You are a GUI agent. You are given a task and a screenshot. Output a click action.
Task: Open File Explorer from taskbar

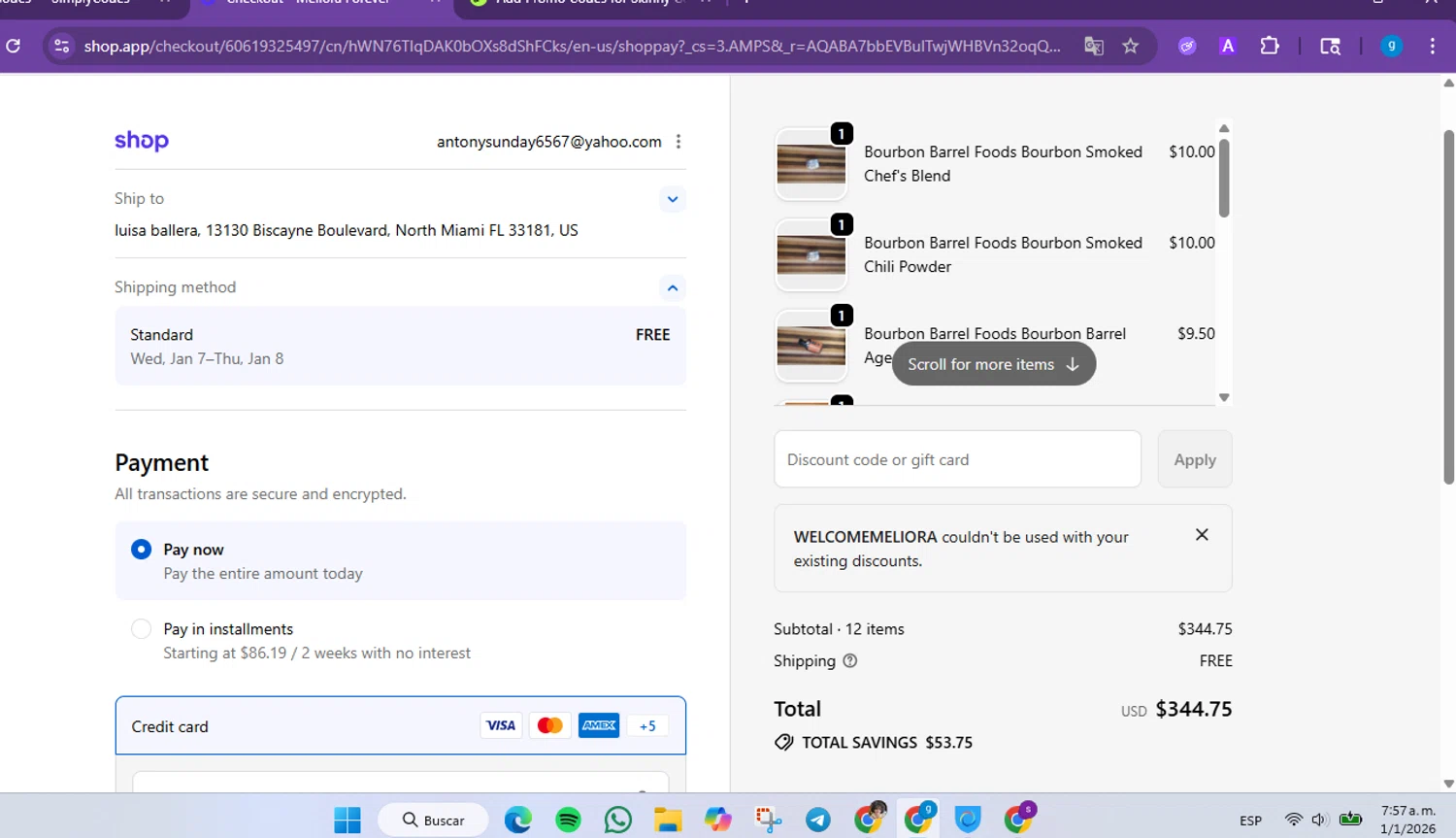pos(668,821)
